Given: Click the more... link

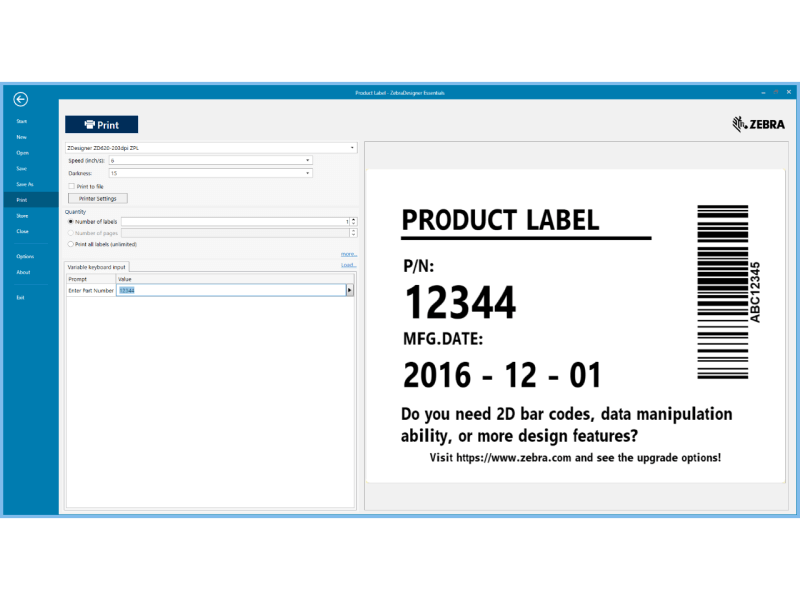Looking at the screenshot, I should pyautogui.click(x=349, y=254).
